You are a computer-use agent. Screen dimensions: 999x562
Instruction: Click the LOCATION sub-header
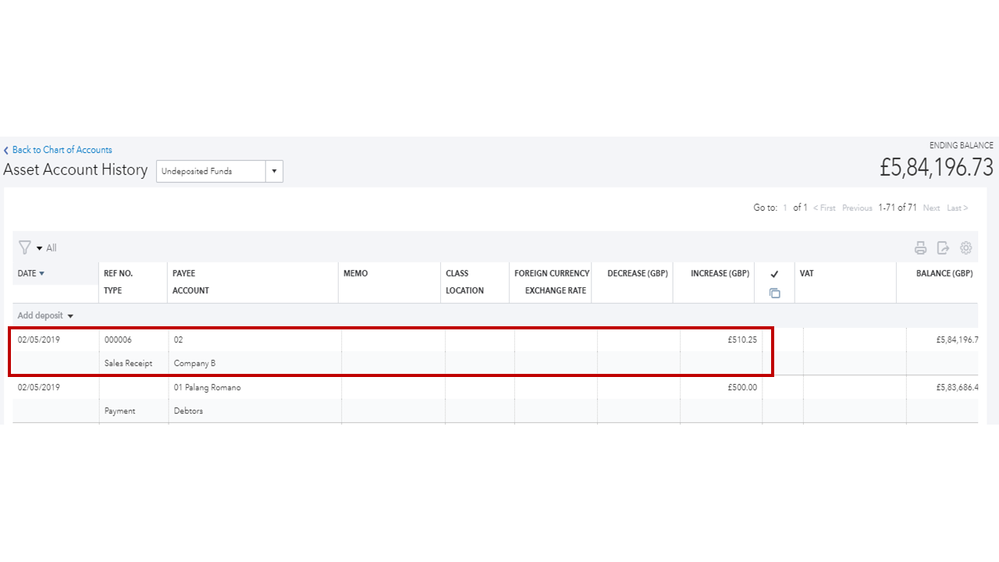[464, 291]
